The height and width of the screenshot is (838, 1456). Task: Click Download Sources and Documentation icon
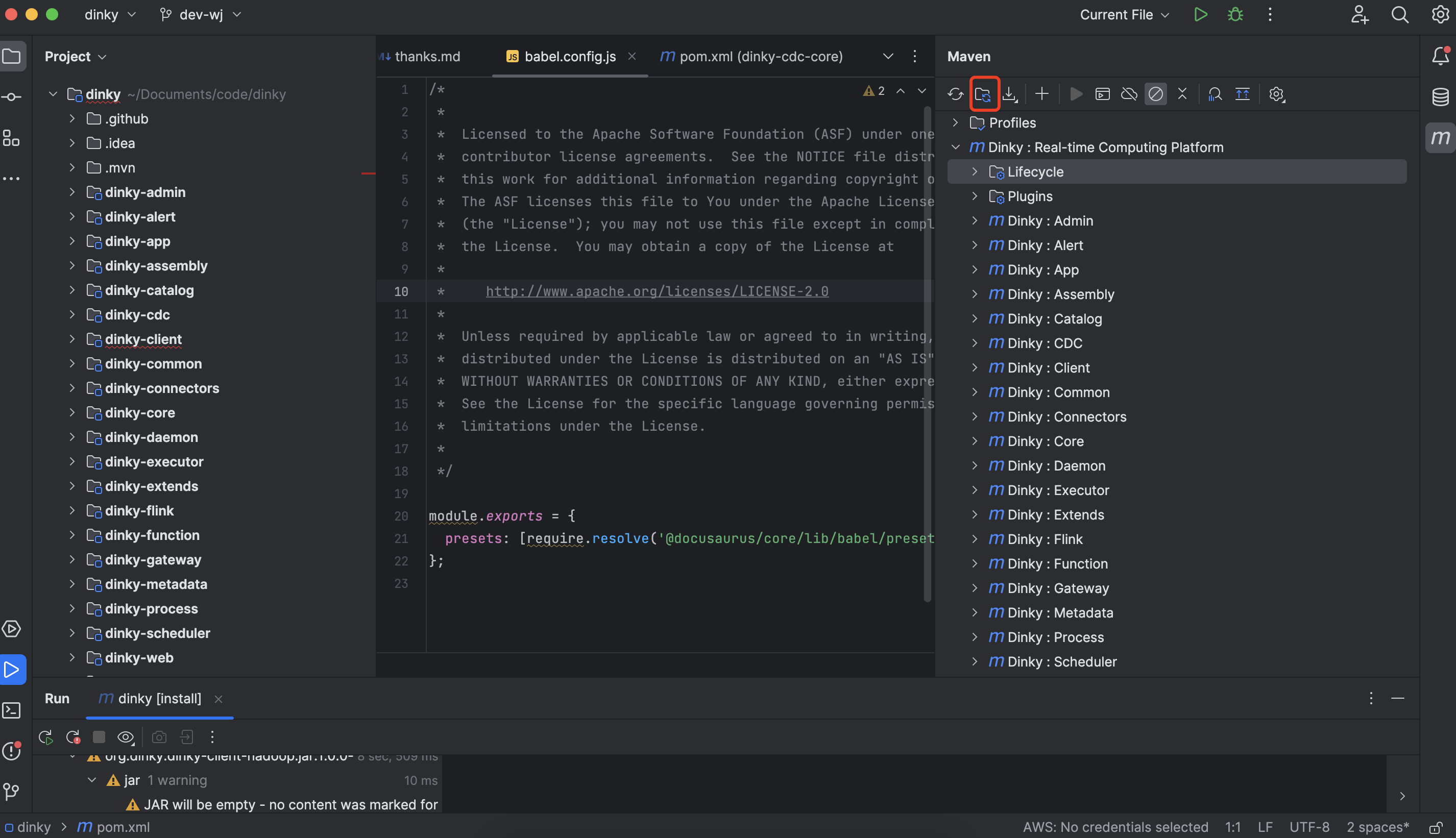[1010, 94]
